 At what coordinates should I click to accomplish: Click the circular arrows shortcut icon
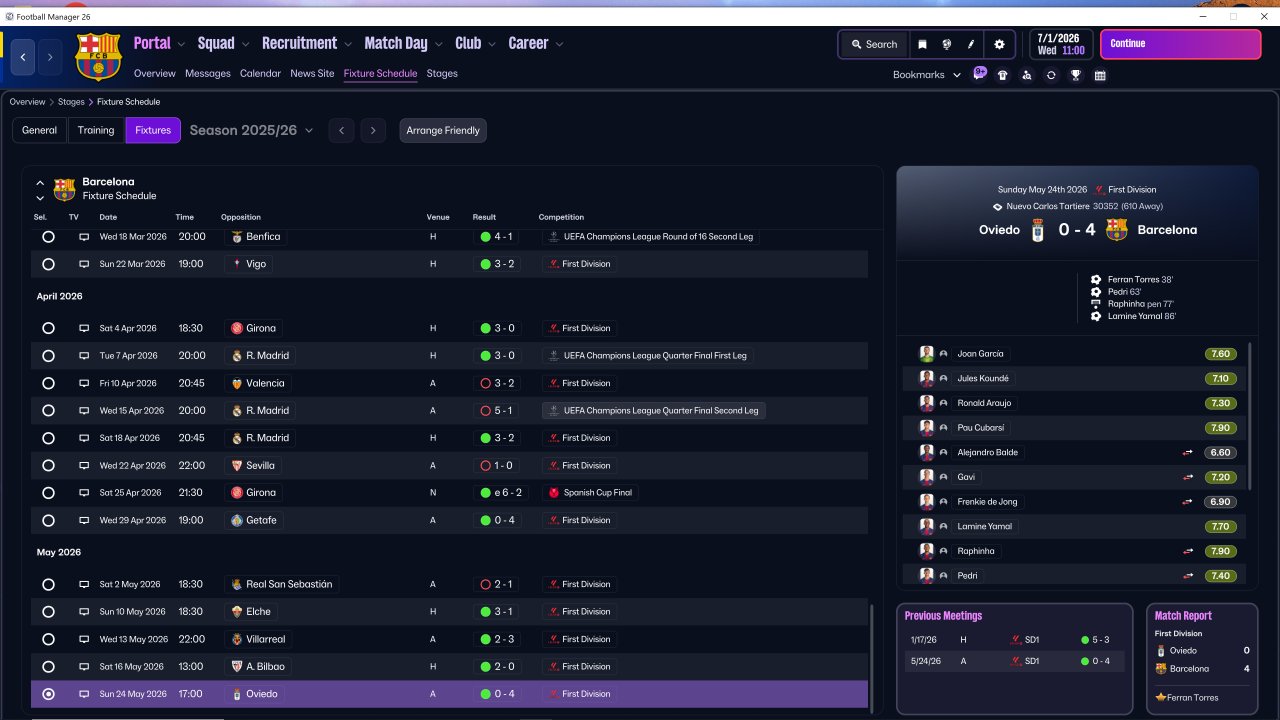click(x=1051, y=75)
